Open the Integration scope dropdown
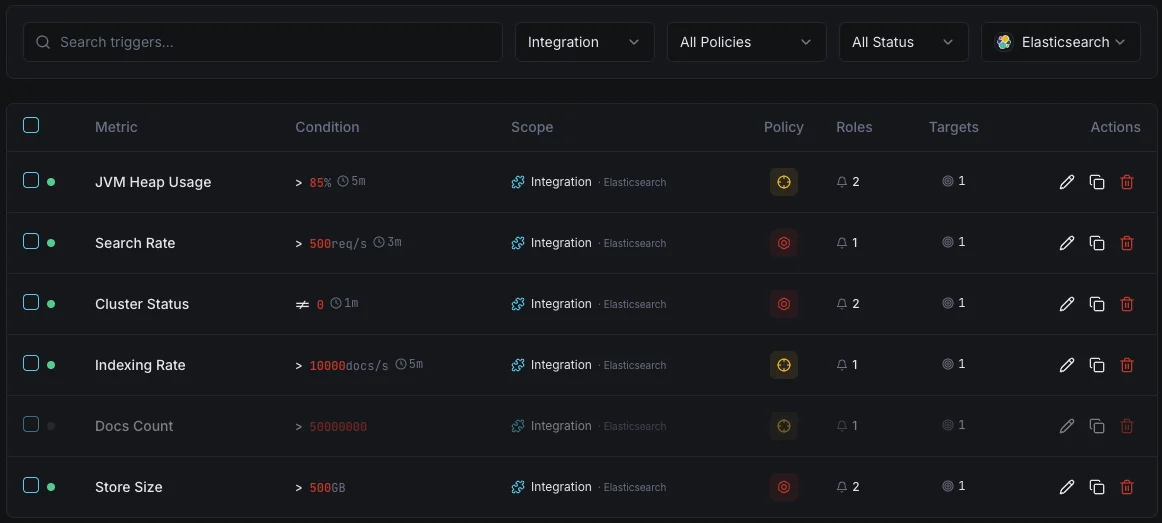Image resolution: width=1162 pixels, height=523 pixels. [585, 42]
